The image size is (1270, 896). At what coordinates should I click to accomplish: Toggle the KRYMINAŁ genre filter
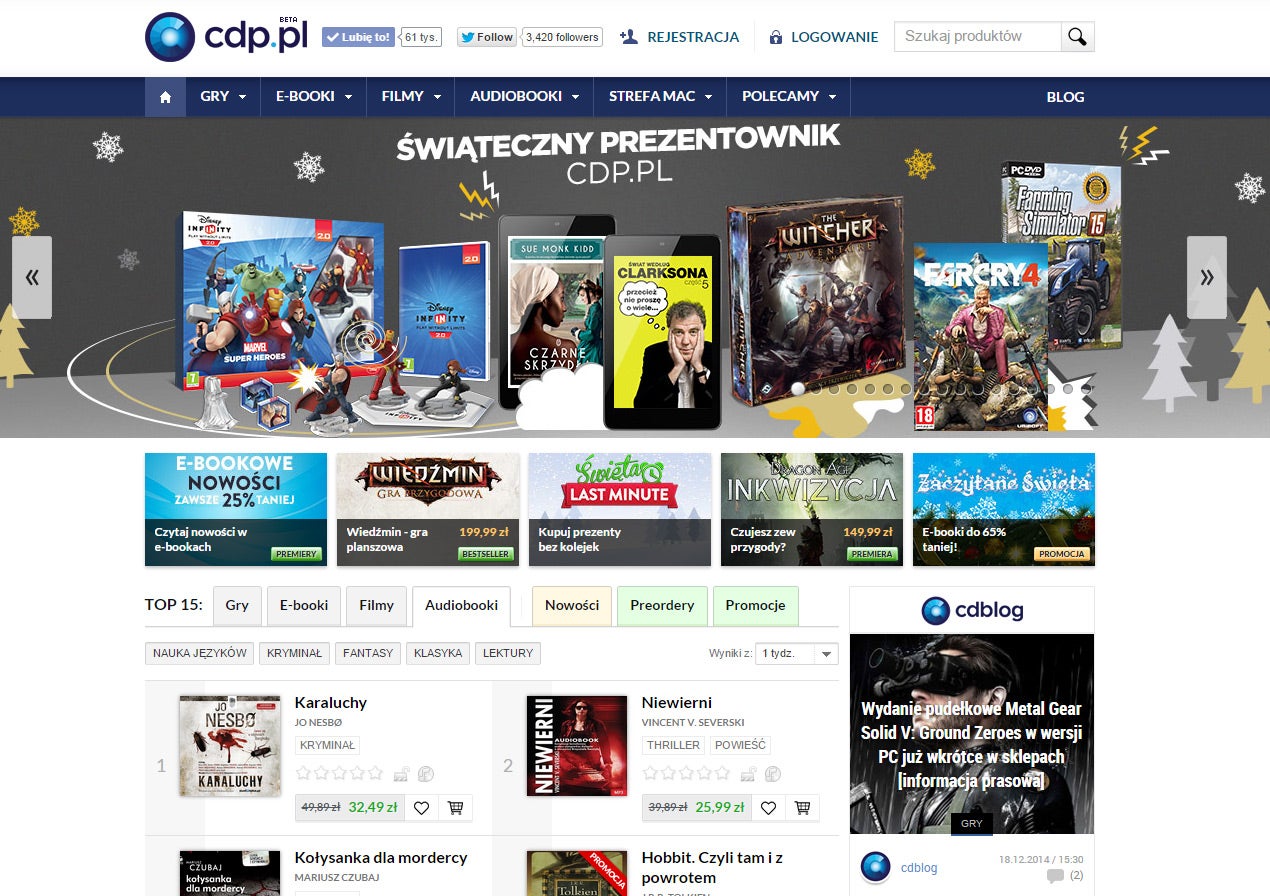(294, 653)
